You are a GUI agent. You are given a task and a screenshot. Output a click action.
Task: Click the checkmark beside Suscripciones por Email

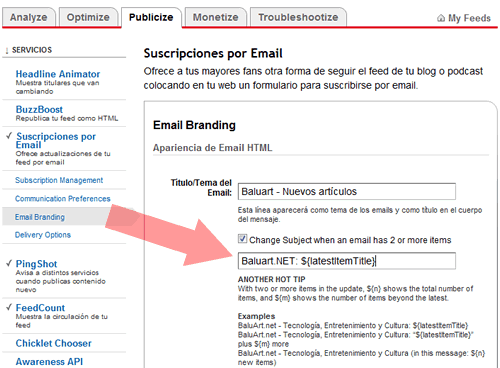[x=9, y=136]
